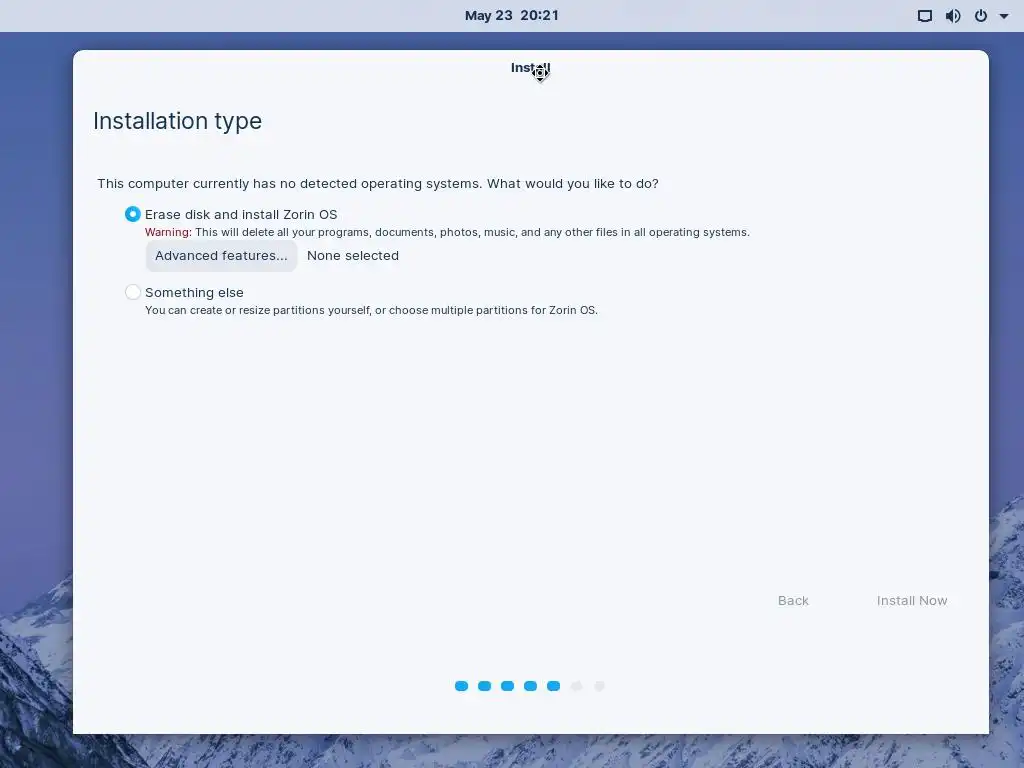Open the clock showing May 23 20:21
Screen dimensions: 1024x768
coord(511,16)
